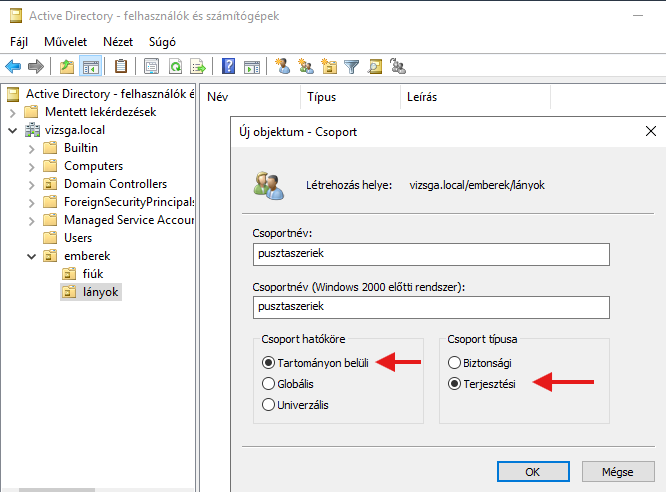The width and height of the screenshot is (666, 492).
Task: Click the up one level folder icon
Action: coord(67,67)
